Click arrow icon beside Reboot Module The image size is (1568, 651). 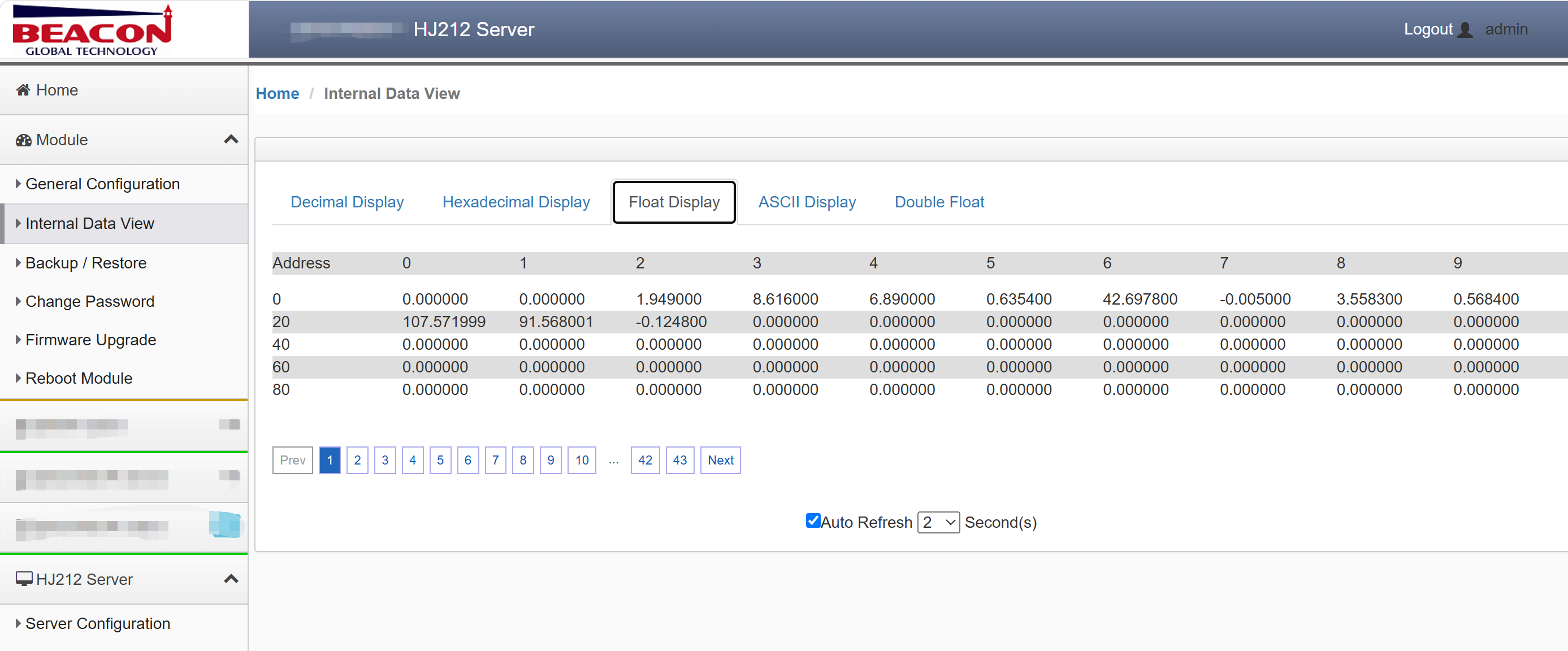tap(18, 378)
